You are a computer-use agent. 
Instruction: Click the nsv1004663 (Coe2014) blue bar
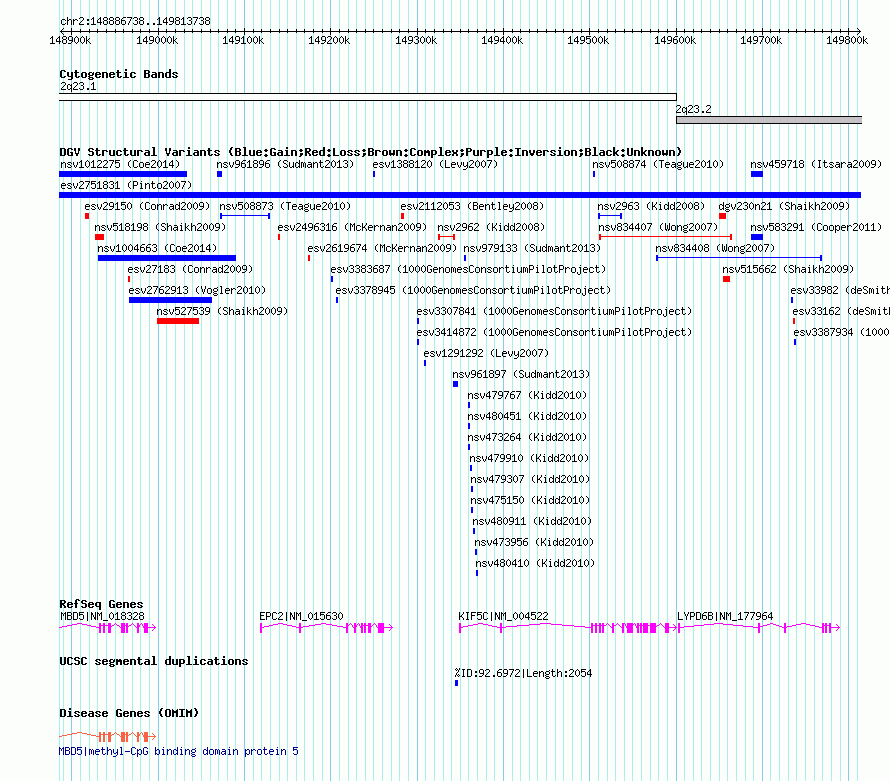tap(167, 258)
